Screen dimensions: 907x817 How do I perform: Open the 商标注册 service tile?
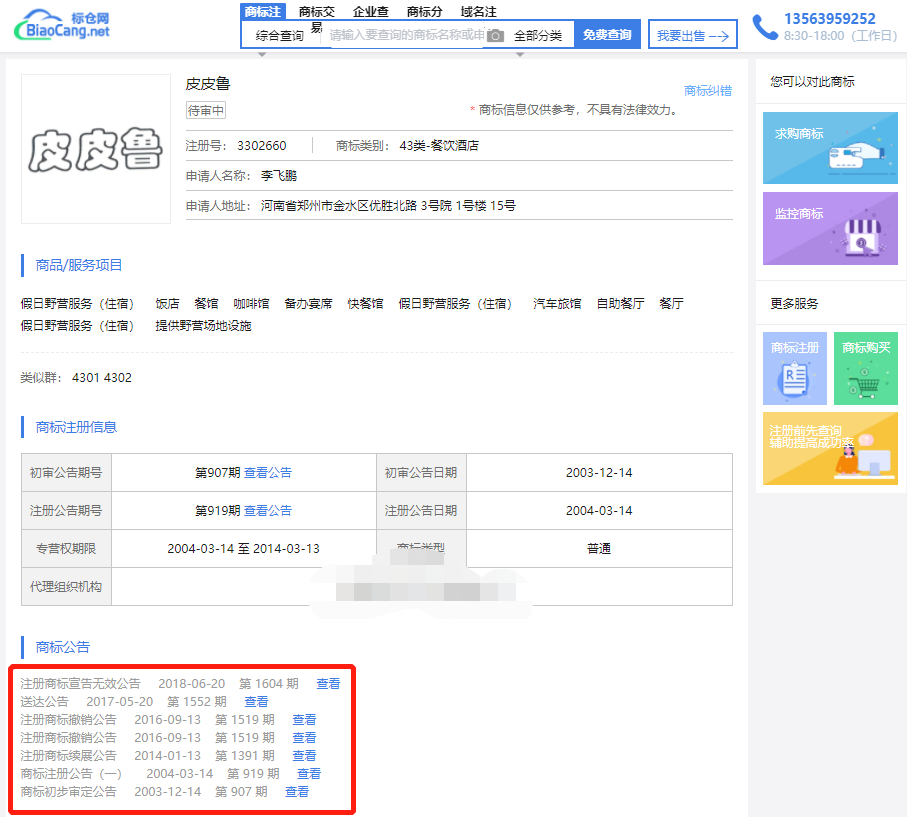click(794, 368)
